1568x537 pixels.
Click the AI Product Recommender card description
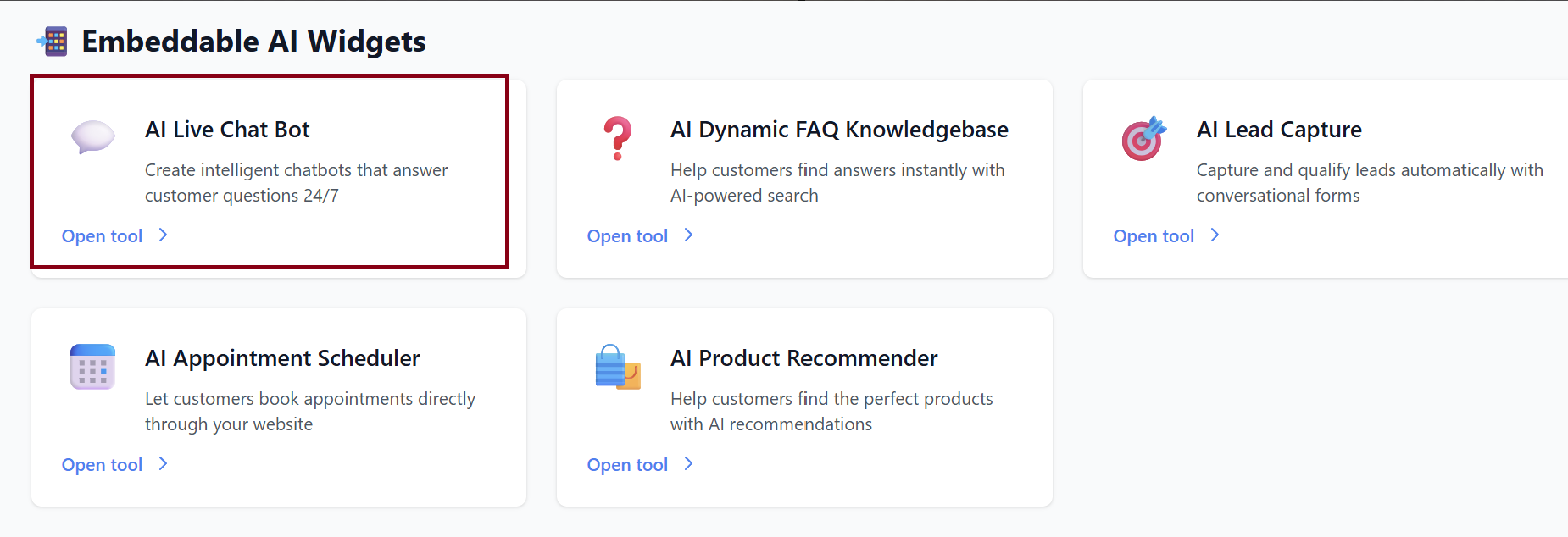tap(831, 412)
